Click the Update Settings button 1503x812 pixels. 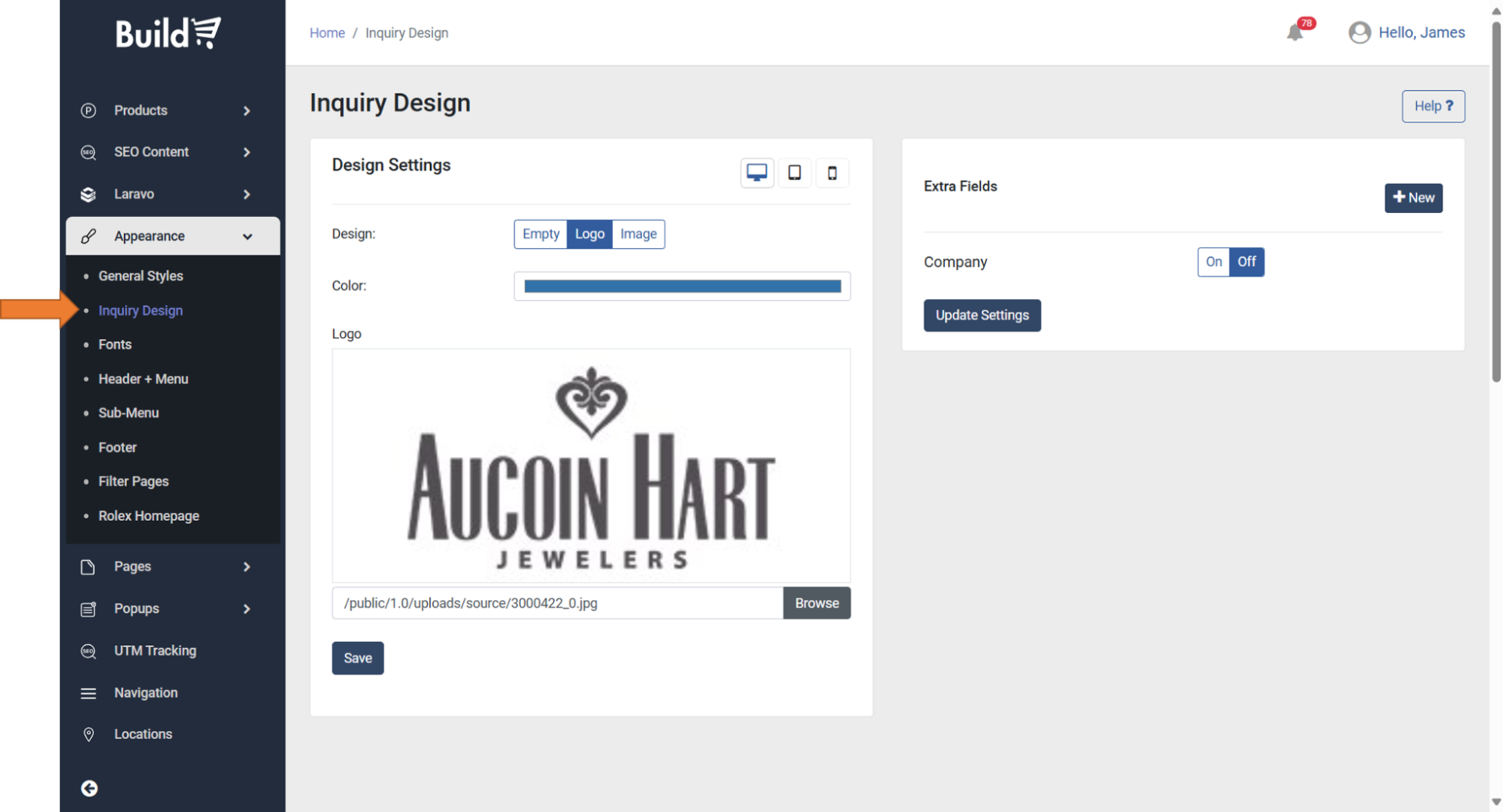(x=982, y=315)
